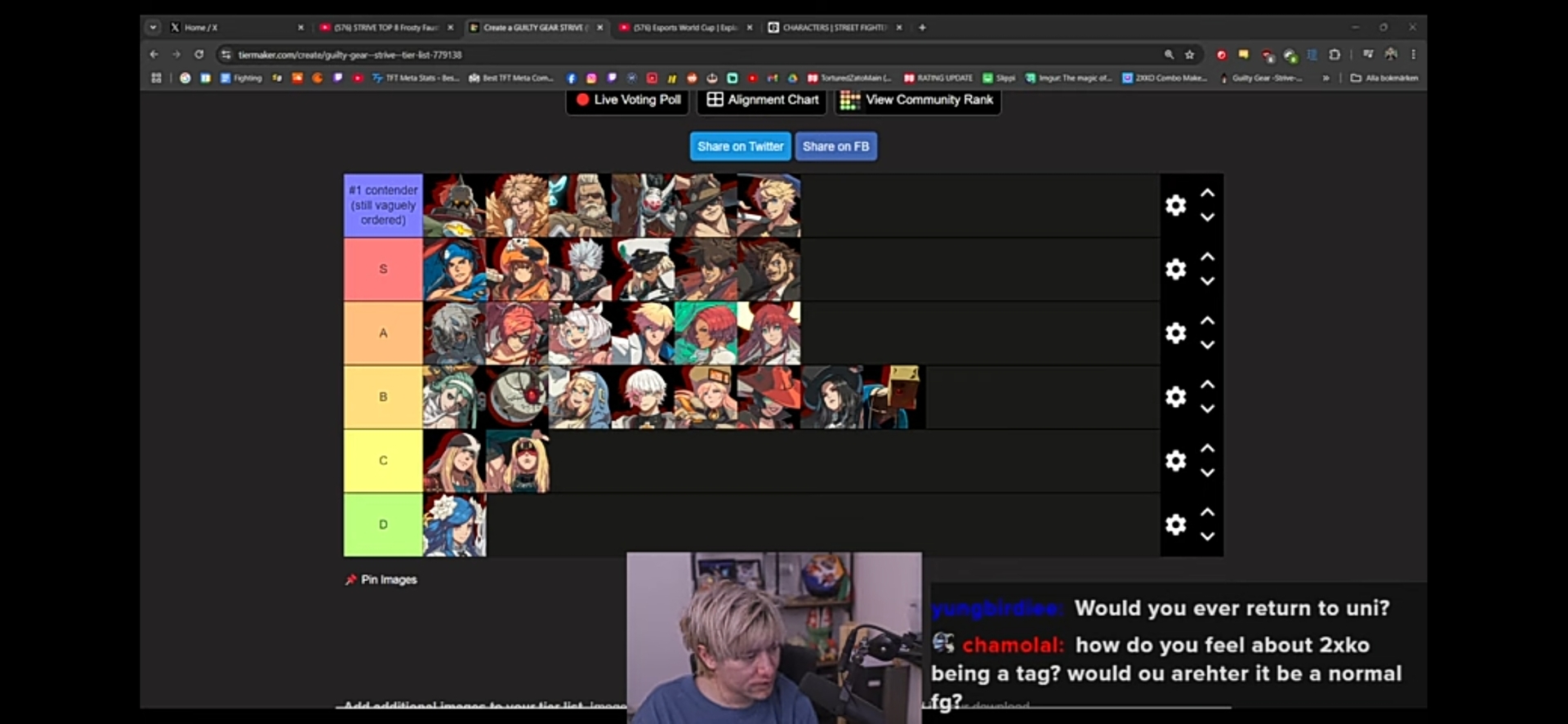Move the A tier row up

[1207, 321]
